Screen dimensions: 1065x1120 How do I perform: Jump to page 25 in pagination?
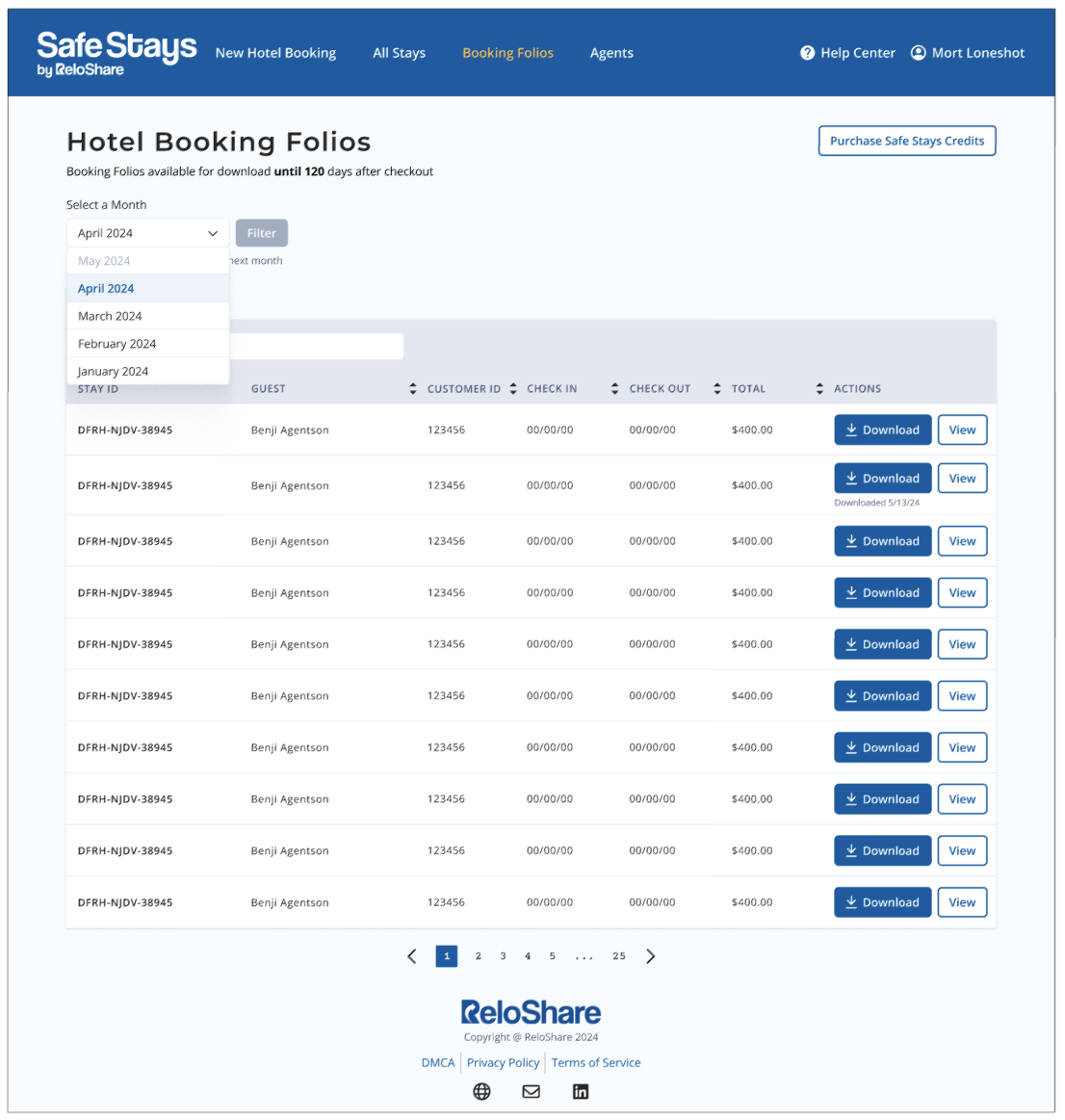(x=619, y=956)
